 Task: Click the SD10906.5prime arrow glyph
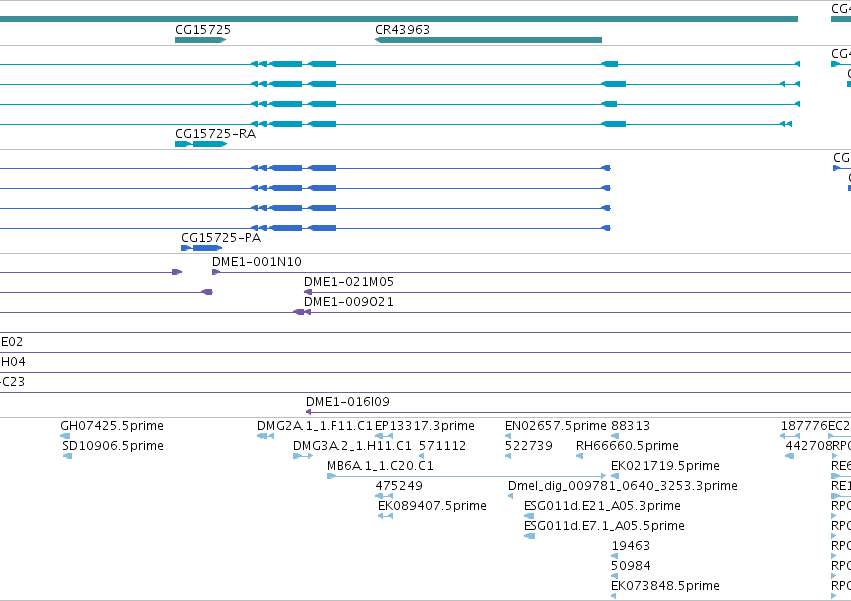coord(67,456)
